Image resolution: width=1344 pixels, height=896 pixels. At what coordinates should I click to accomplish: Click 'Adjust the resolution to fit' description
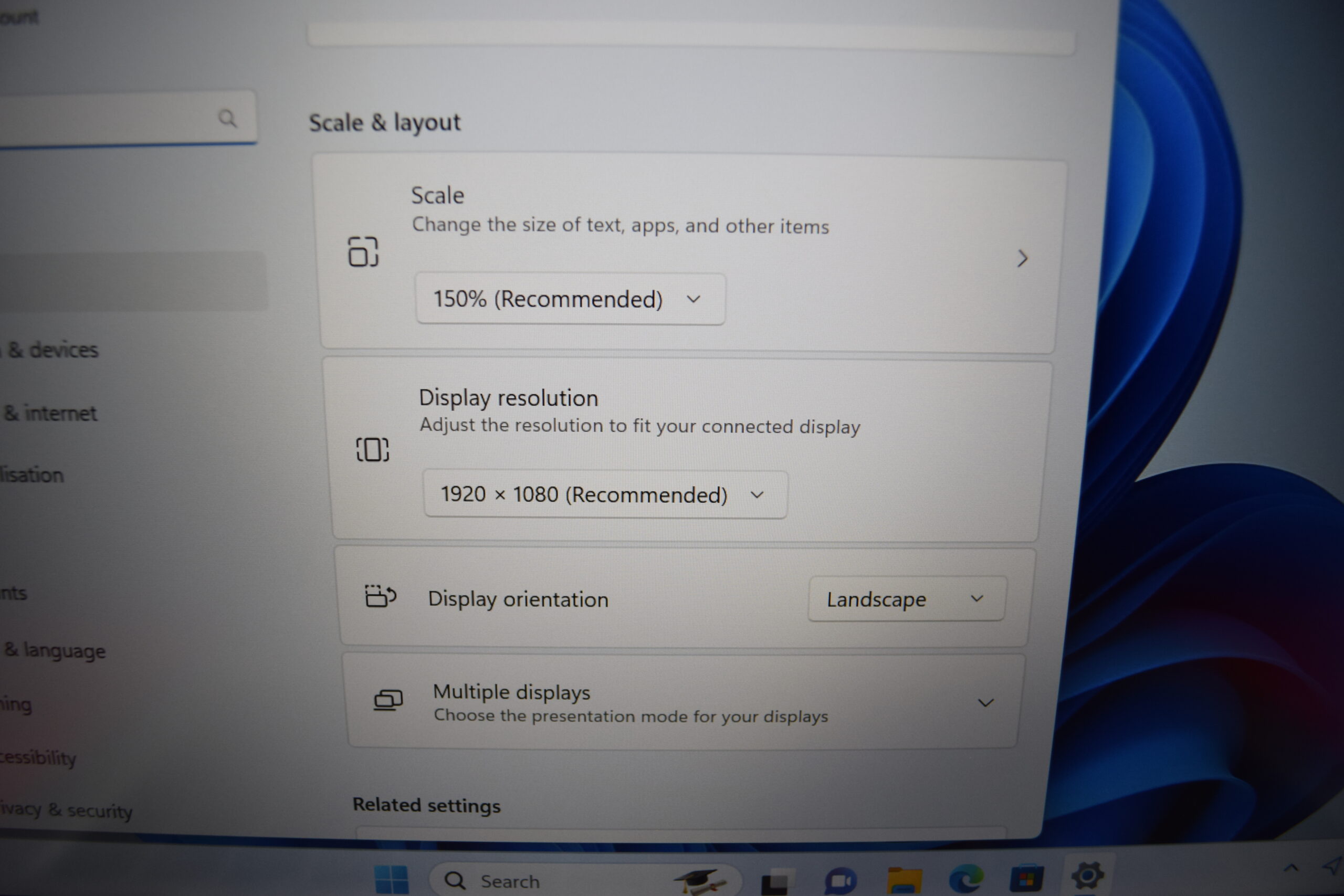(x=640, y=426)
